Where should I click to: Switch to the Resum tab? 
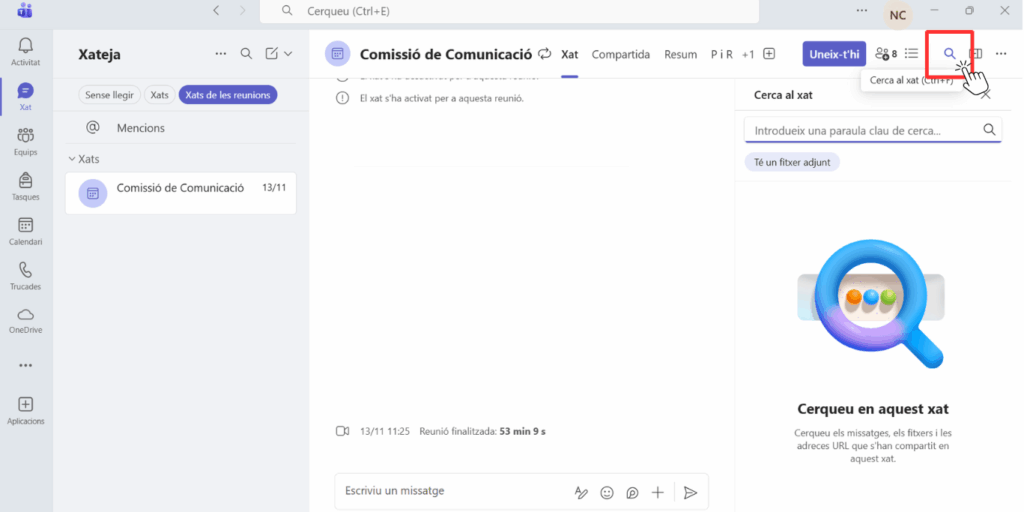680,54
